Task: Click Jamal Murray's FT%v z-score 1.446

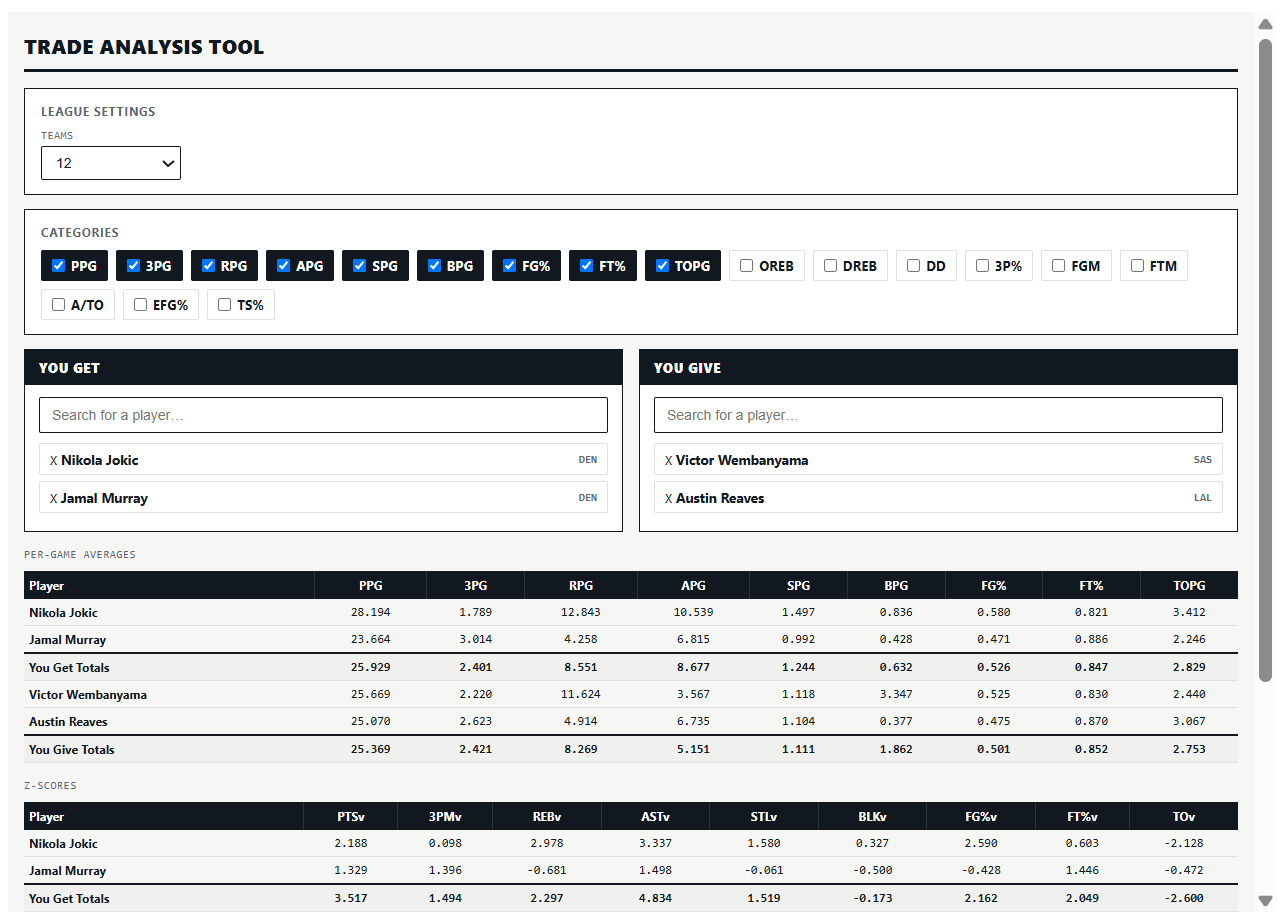Action: click(1083, 871)
